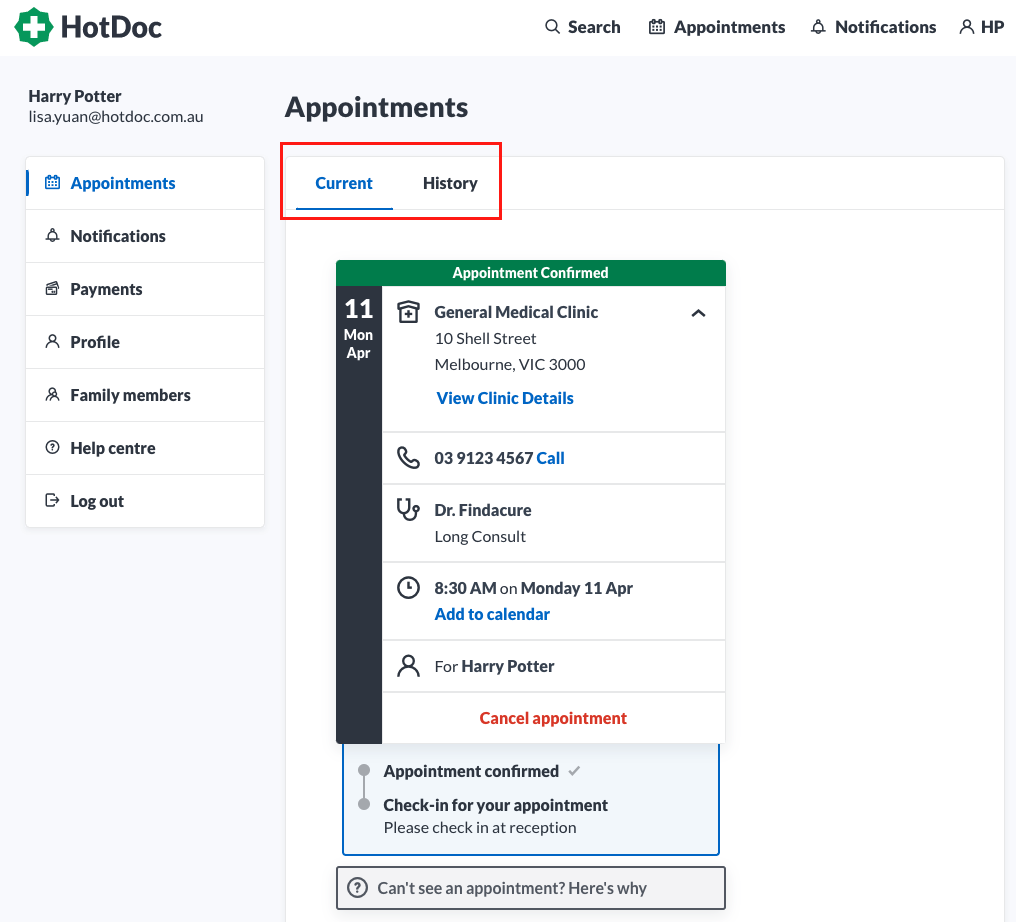Click the Appointment confirmed timeline step
Image resolution: width=1016 pixels, height=922 pixels.
tap(471, 771)
